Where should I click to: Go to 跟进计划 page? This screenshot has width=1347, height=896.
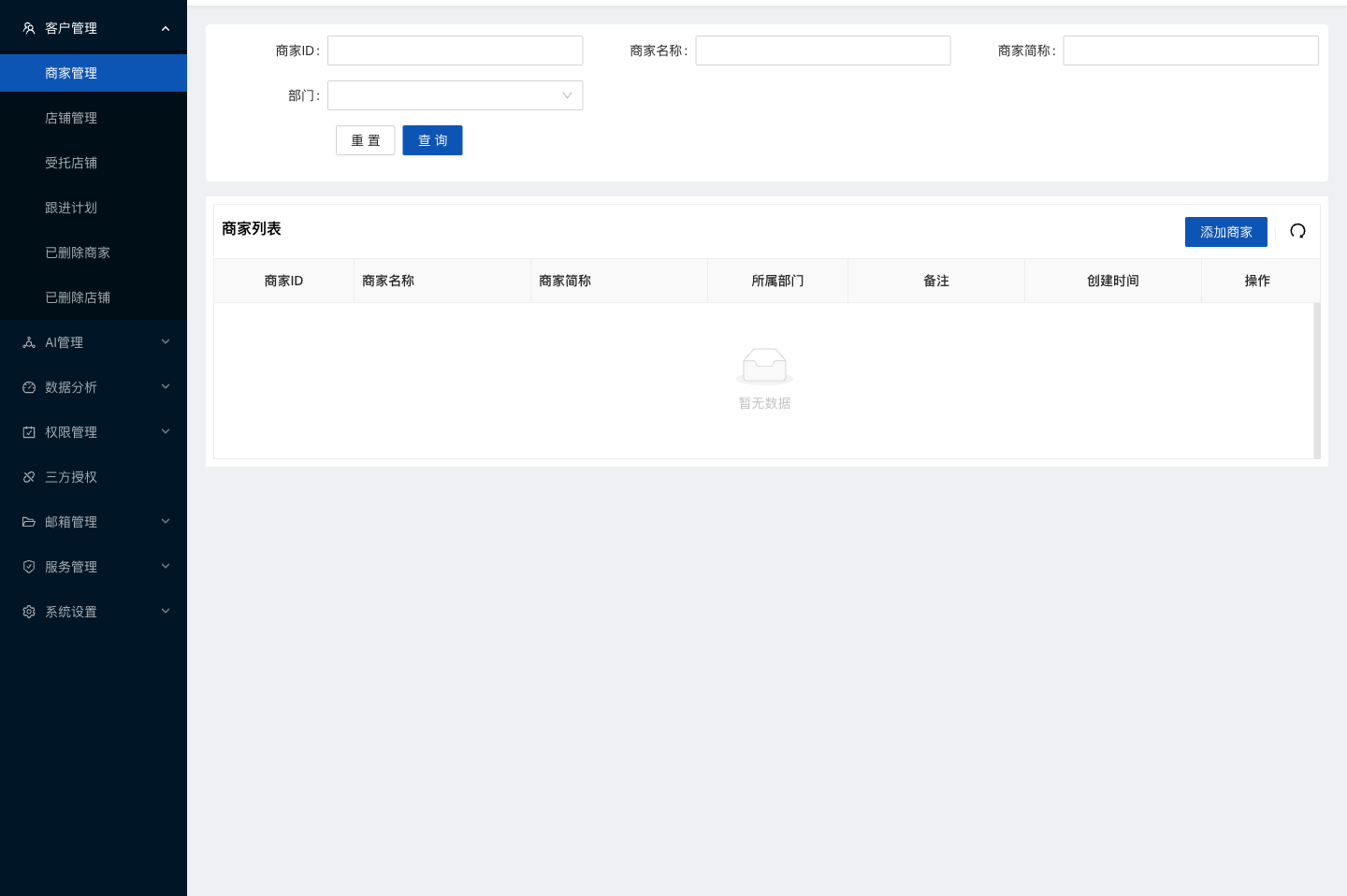pos(94,208)
